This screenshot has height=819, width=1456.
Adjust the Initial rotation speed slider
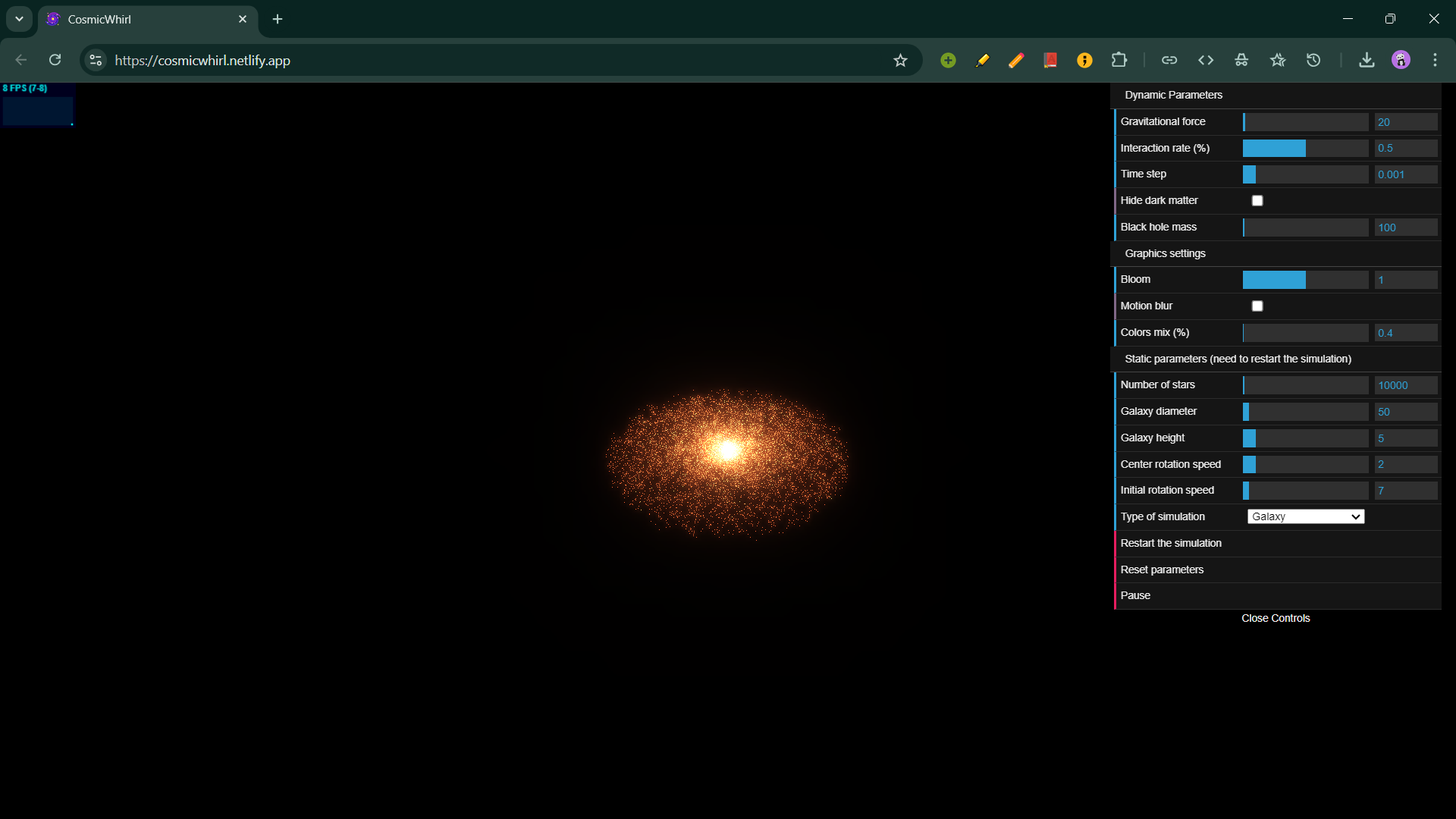tap(1305, 491)
